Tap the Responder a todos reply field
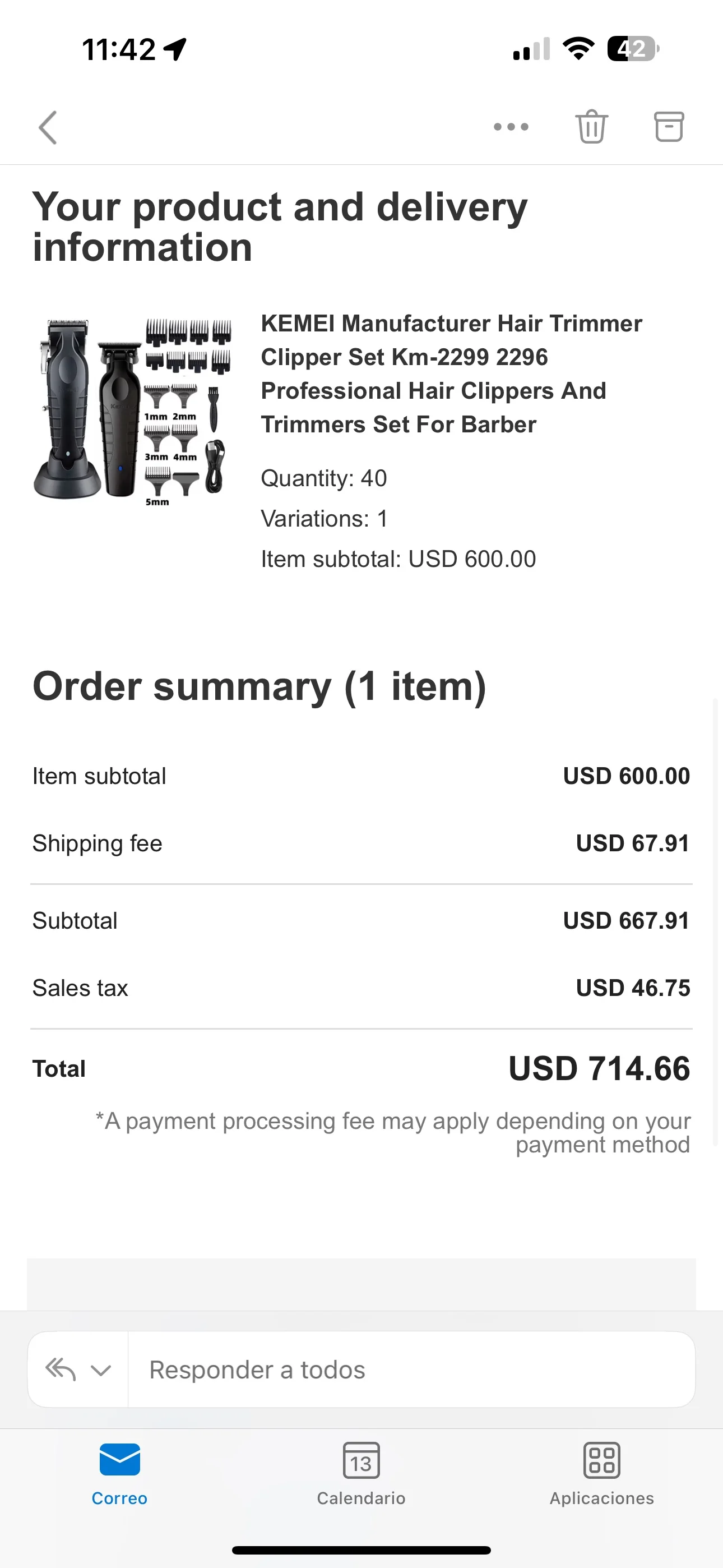Viewport: 723px width, 1568px height. [x=411, y=1369]
